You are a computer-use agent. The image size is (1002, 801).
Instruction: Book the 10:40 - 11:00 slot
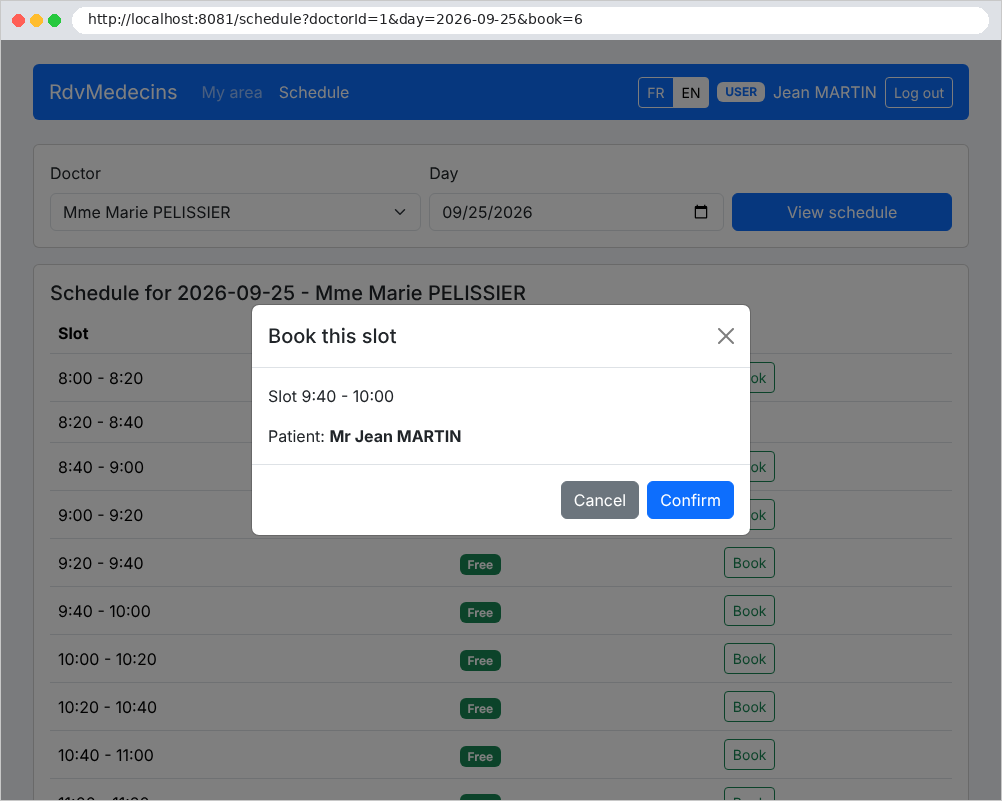pos(749,755)
